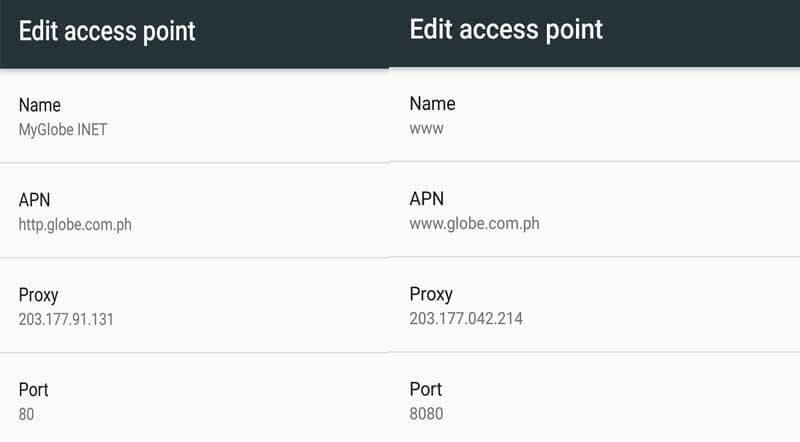Select the APN label above http.globe.com.ph
800x442 pixels.
click(34, 200)
